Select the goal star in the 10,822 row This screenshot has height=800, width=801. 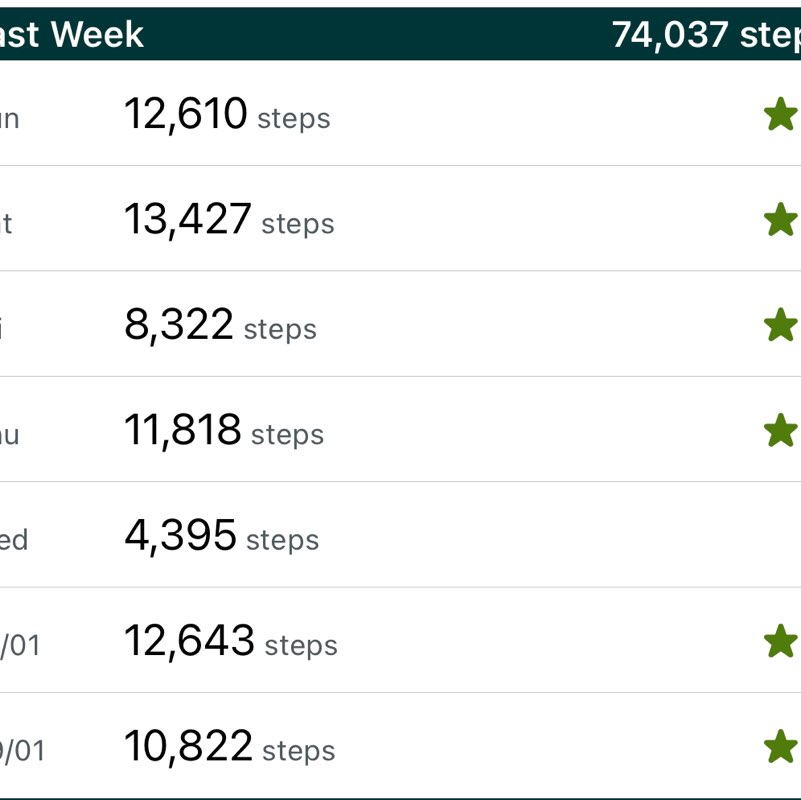tap(780, 747)
